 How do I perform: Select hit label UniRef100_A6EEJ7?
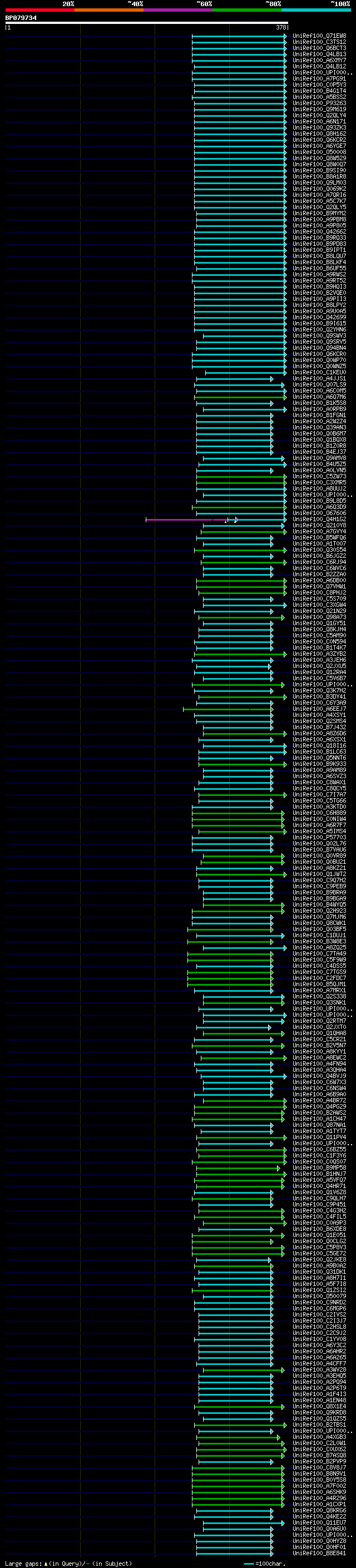(x=319, y=709)
